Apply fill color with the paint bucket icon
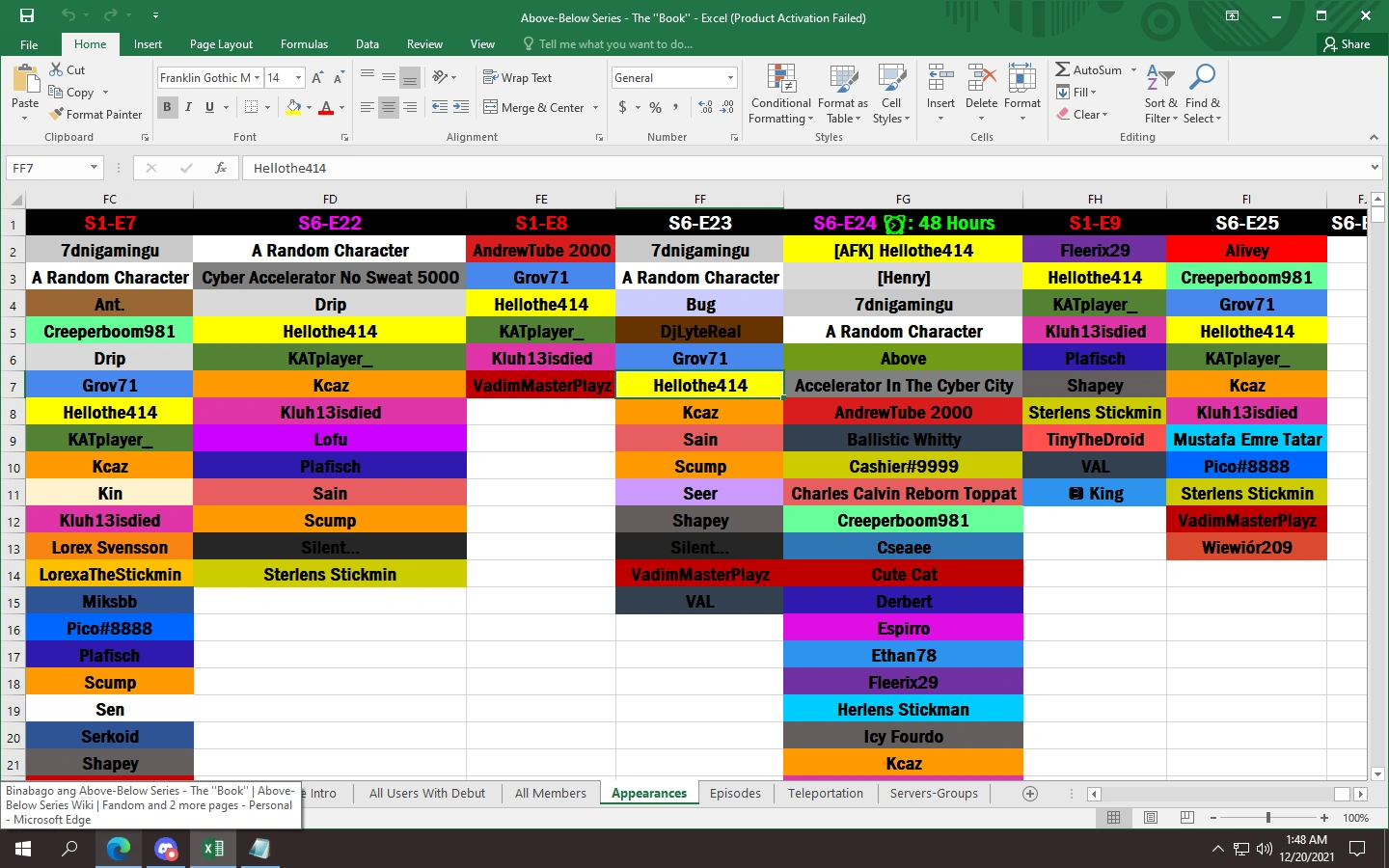This screenshot has height=868, width=1389. [x=293, y=107]
